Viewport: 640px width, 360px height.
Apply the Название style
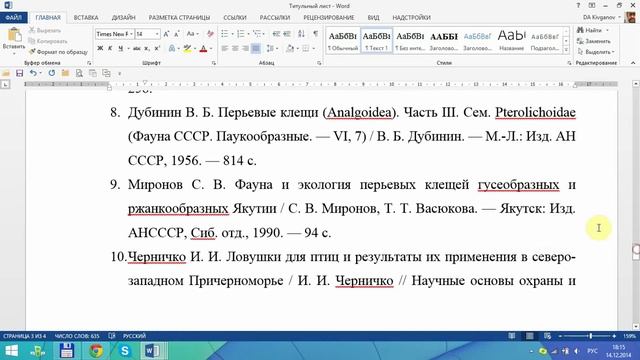coord(511,41)
